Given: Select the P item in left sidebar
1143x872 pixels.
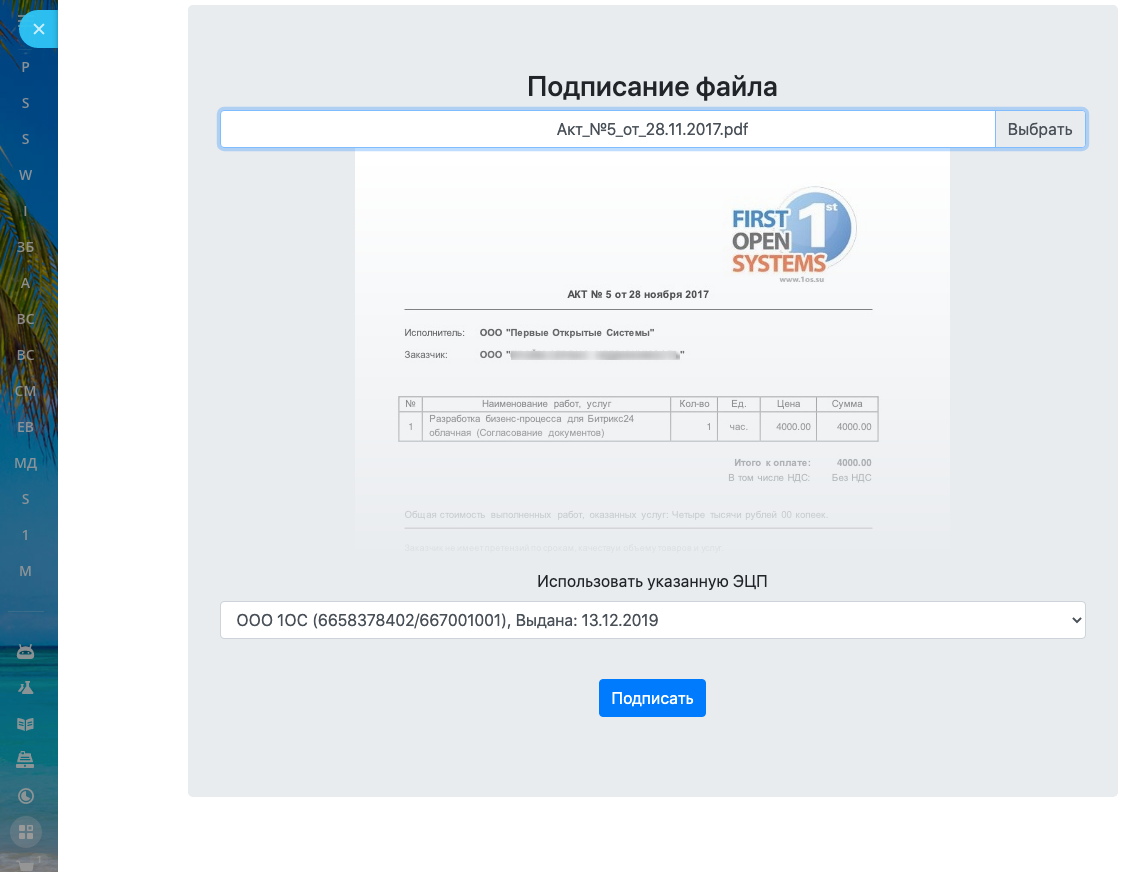Looking at the screenshot, I should 26,67.
